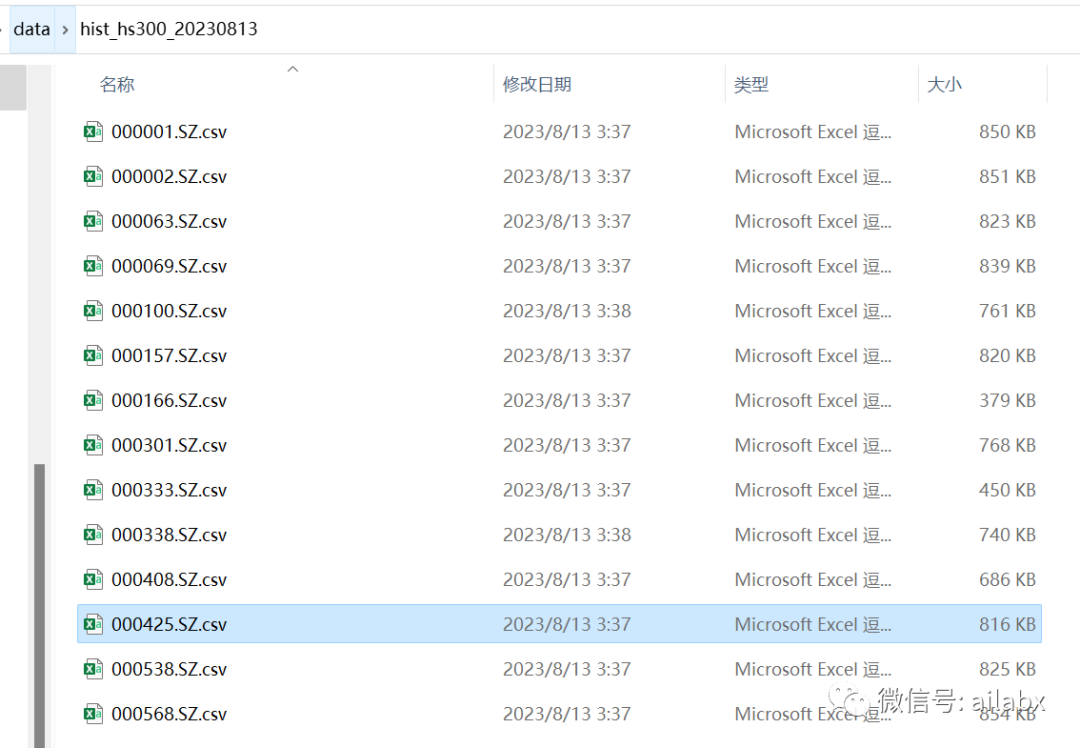Click the Excel icon of 000568.SZ.csv
1080x748 pixels.
click(93, 714)
